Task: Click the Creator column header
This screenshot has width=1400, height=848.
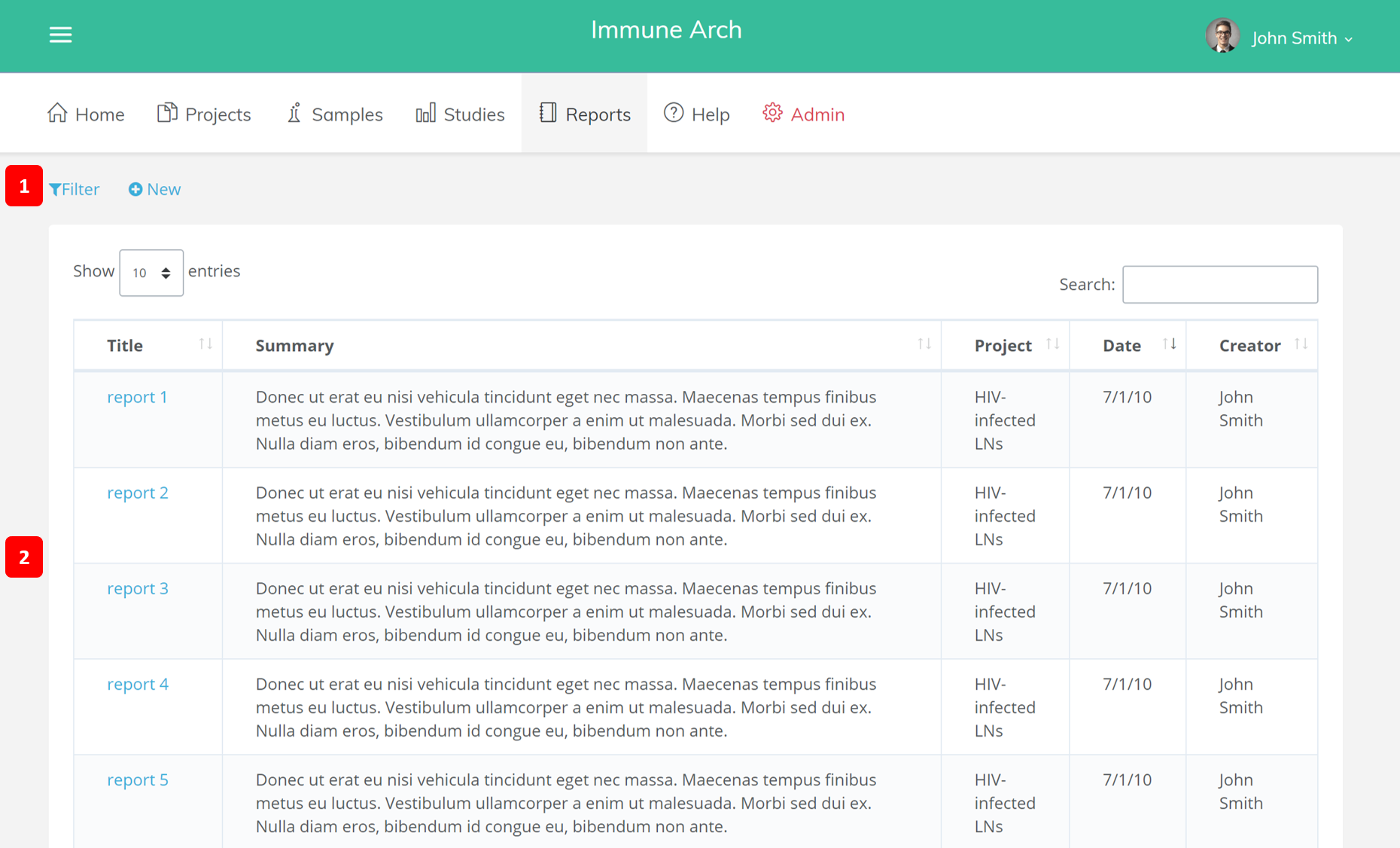Action: click(x=1250, y=346)
